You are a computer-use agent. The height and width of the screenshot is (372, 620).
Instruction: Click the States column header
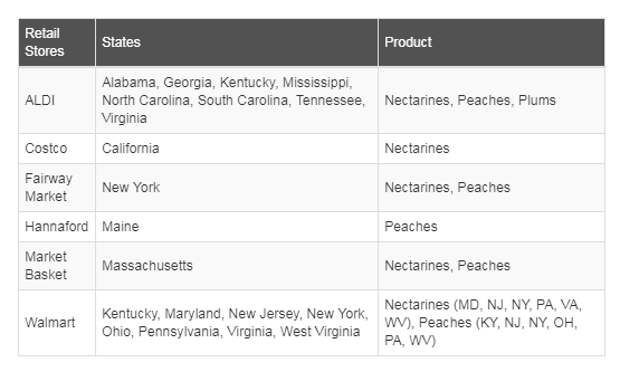[236, 42]
